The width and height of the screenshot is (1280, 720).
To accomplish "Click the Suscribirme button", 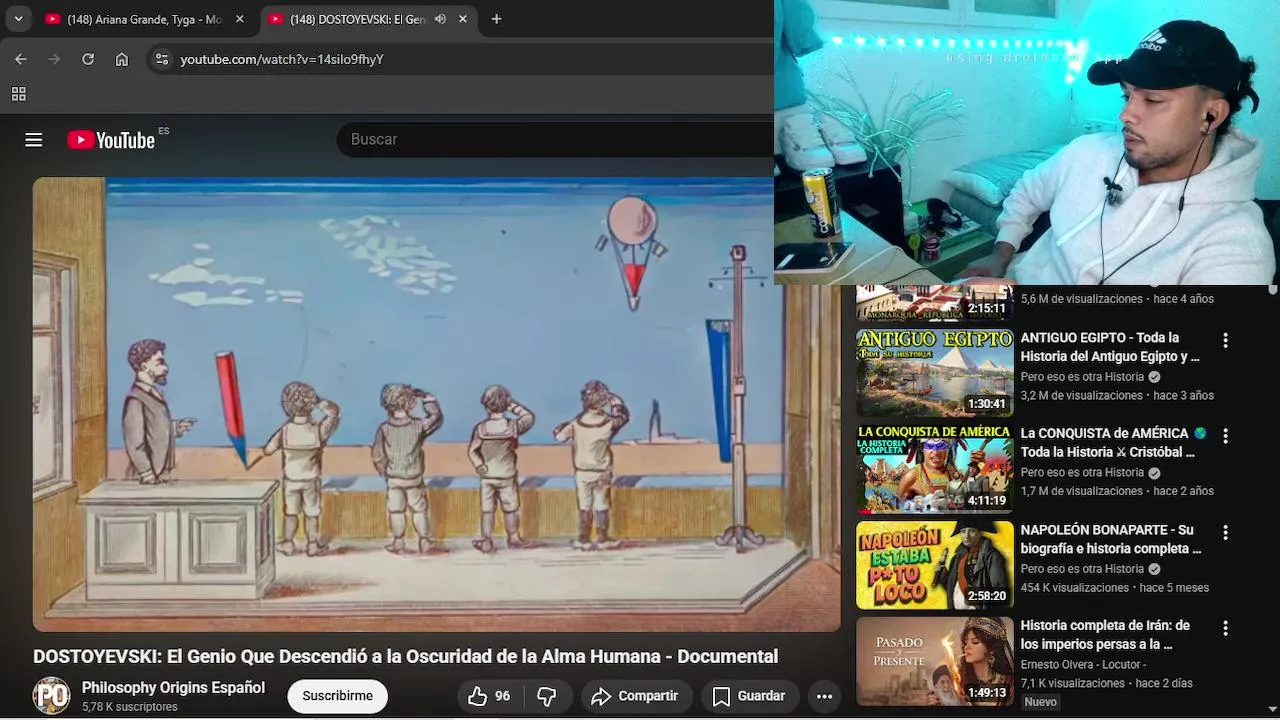I will tap(337, 696).
